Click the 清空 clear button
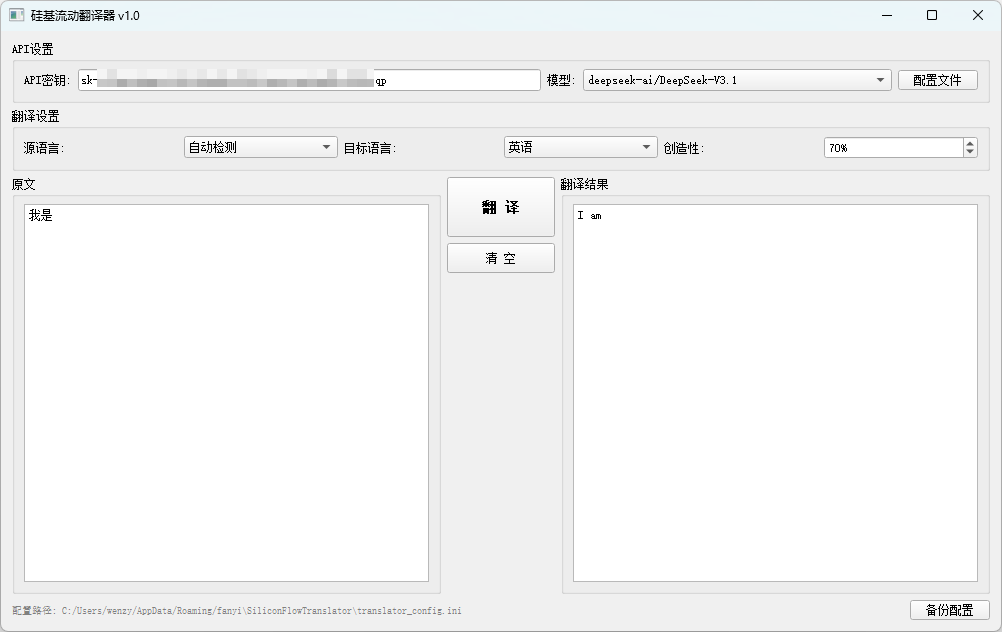This screenshot has width=1002, height=632. (x=500, y=258)
